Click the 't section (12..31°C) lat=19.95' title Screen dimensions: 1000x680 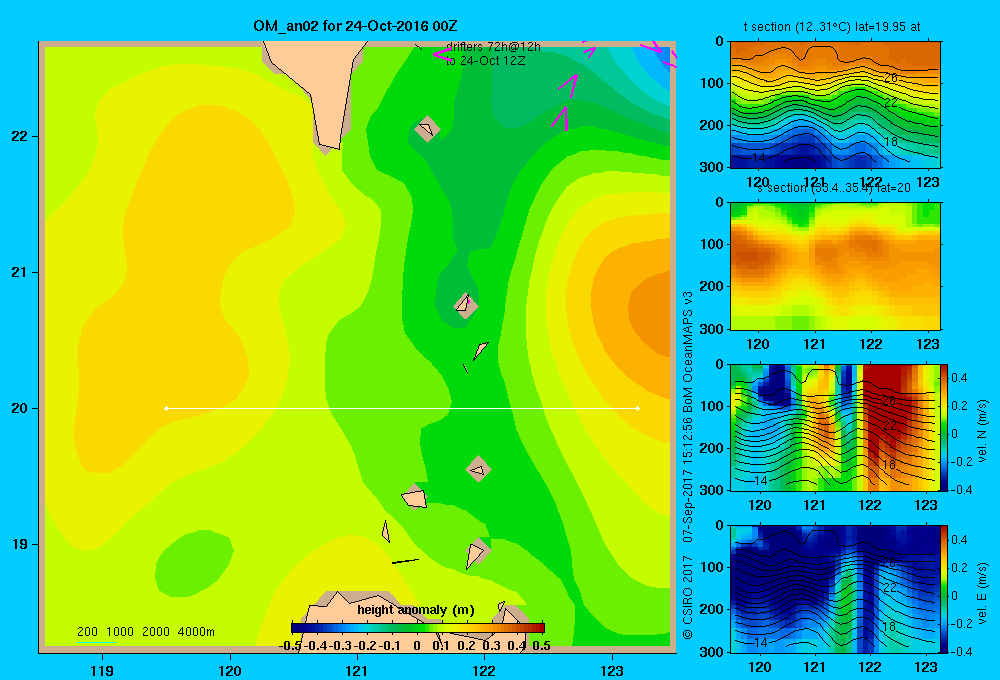pyautogui.click(x=832, y=27)
